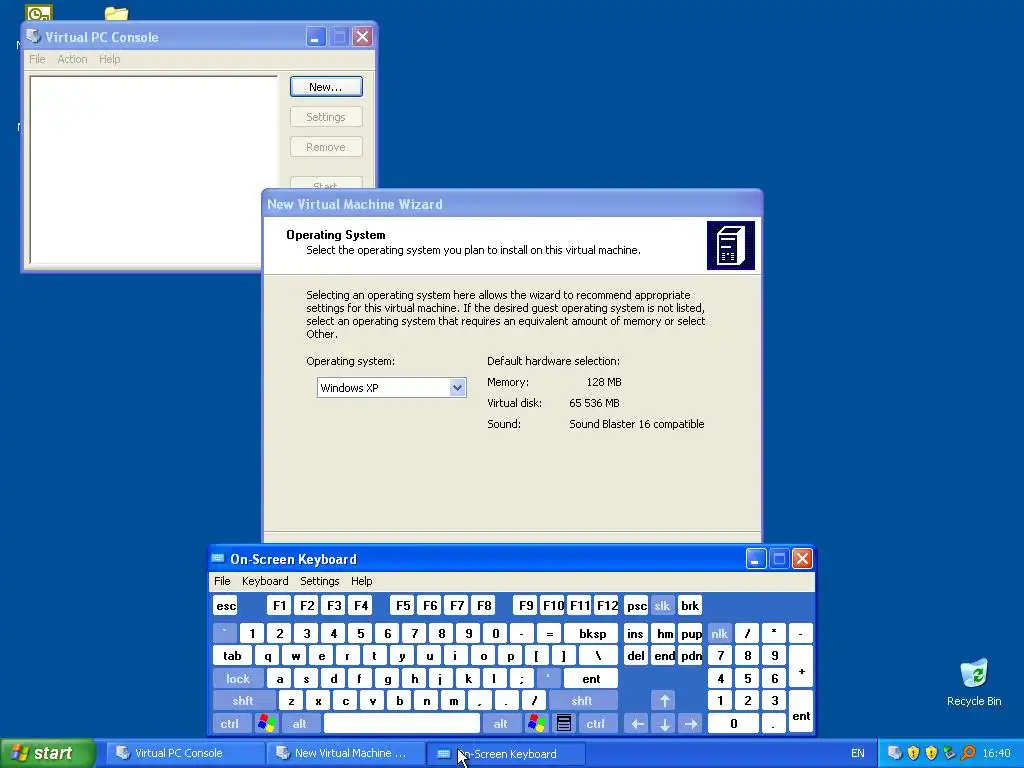Click the numpad plus key
The height and width of the screenshot is (768, 1024).
[x=801, y=667]
